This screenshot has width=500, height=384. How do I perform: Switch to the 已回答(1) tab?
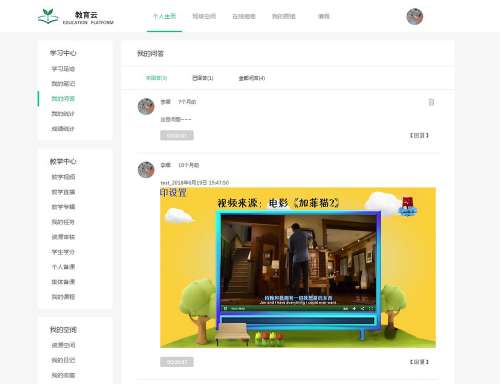pos(203,78)
